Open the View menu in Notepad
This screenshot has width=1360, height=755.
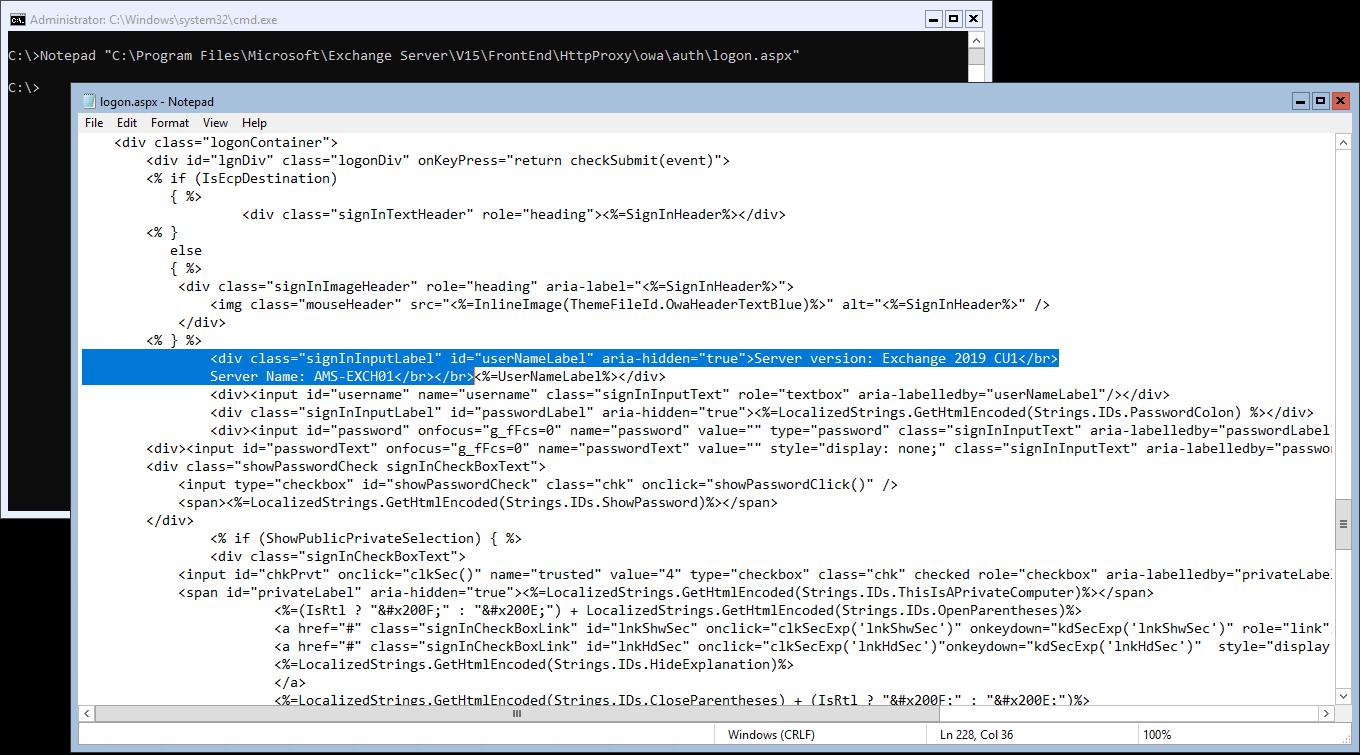pos(215,123)
